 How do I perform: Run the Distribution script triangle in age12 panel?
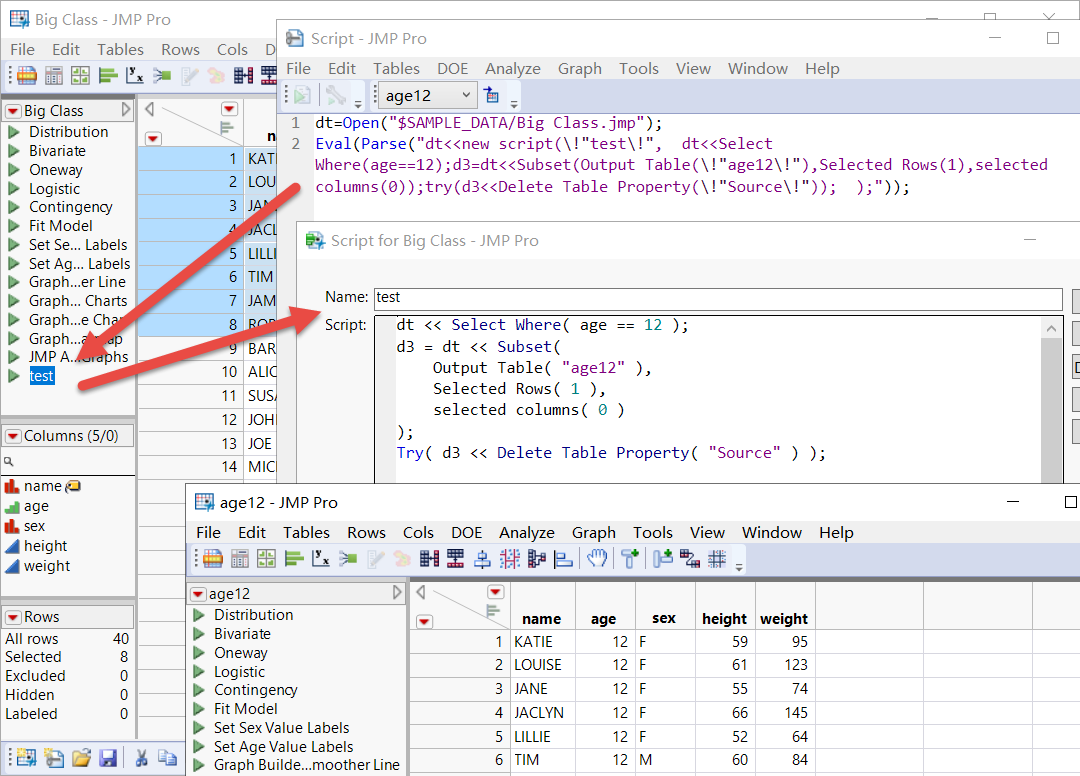(x=199, y=615)
